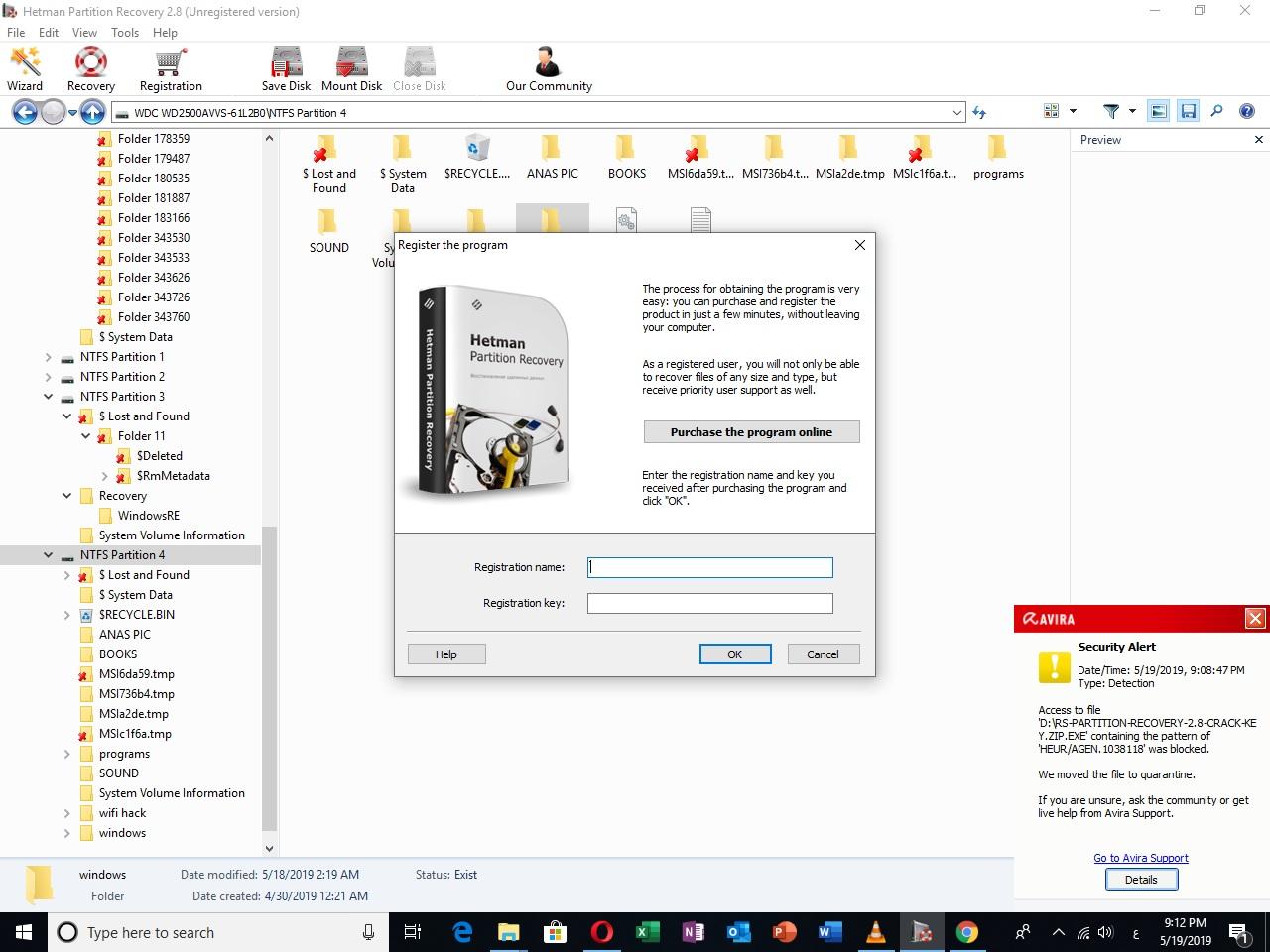This screenshot has width=1270, height=952.
Task: Go back with the left arrow
Action: point(25,112)
